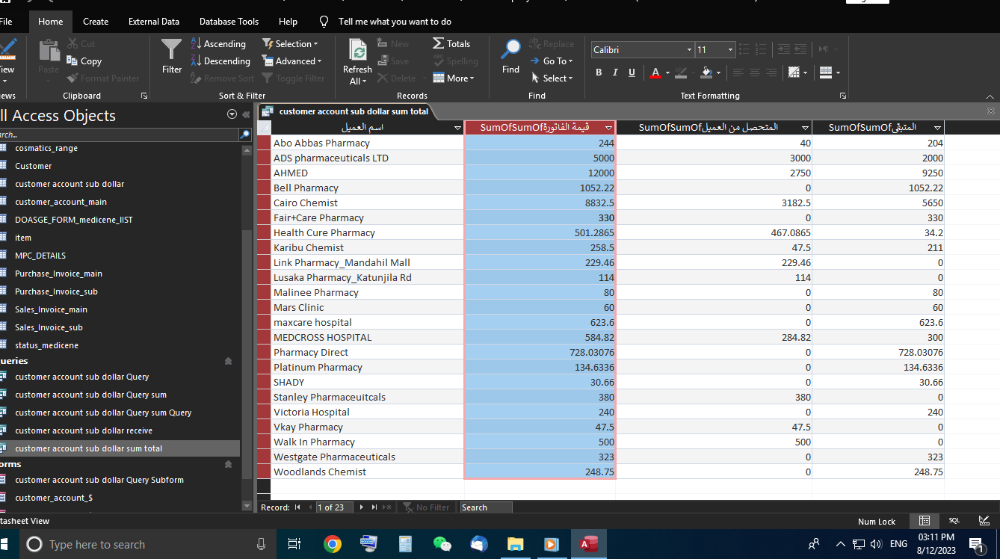Image resolution: width=1000 pixels, height=559 pixels.
Task: Toggle Bold text formatting
Action: pyautogui.click(x=599, y=72)
